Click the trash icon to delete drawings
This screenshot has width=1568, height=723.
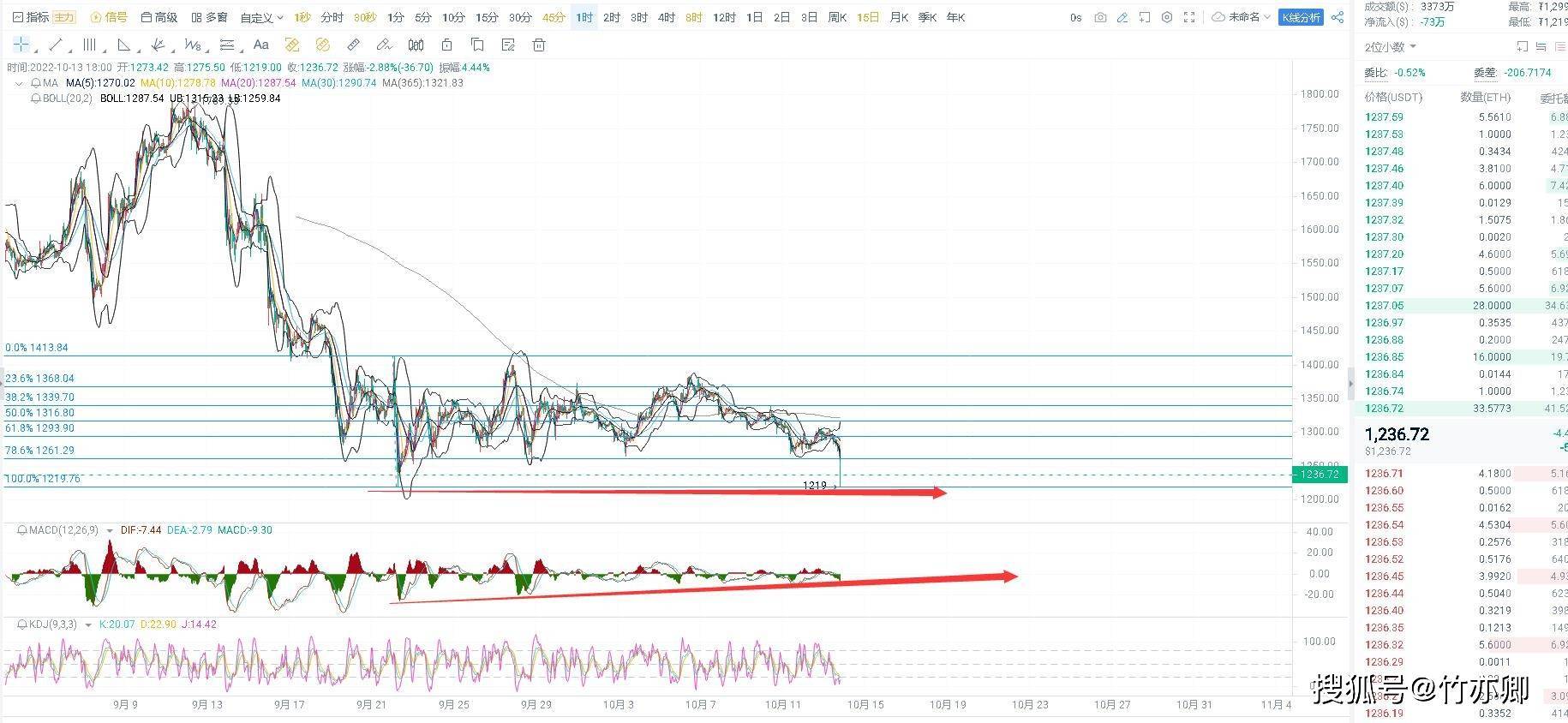[539, 45]
